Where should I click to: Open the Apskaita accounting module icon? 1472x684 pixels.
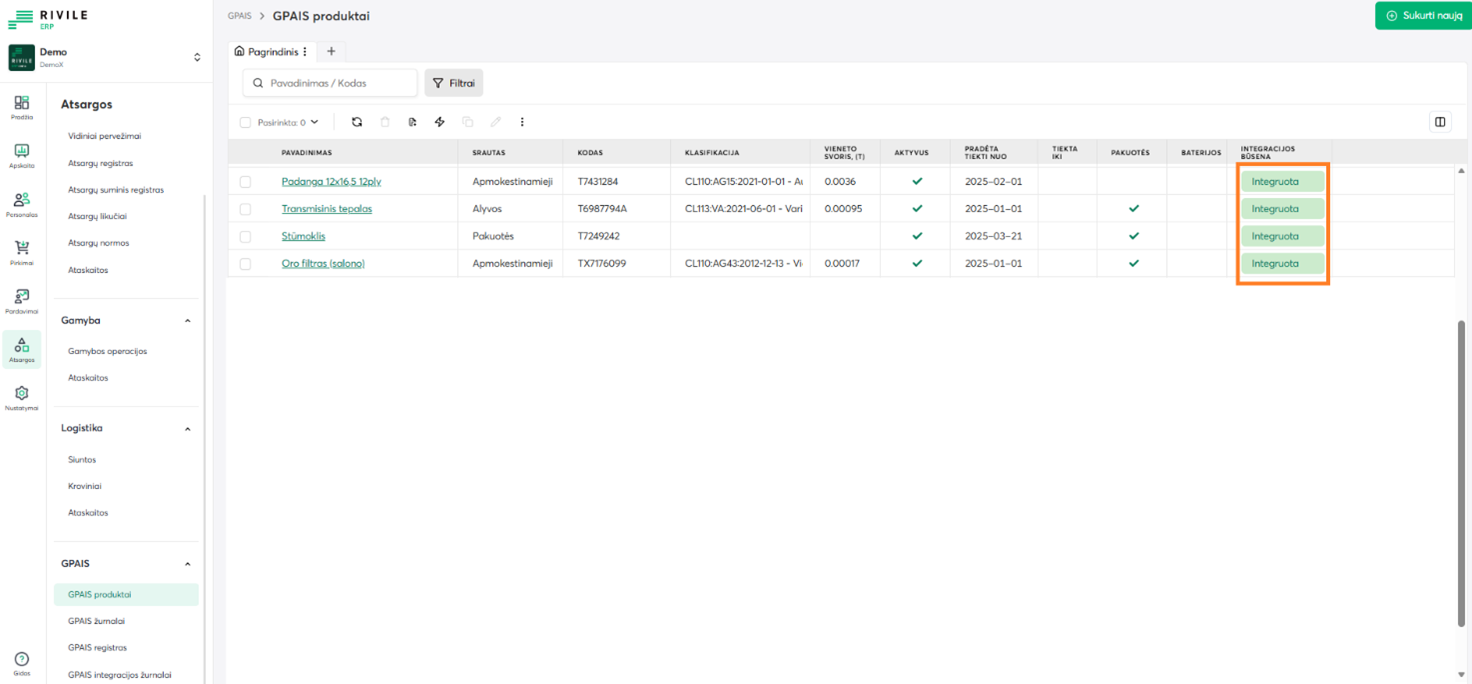tap(22, 153)
